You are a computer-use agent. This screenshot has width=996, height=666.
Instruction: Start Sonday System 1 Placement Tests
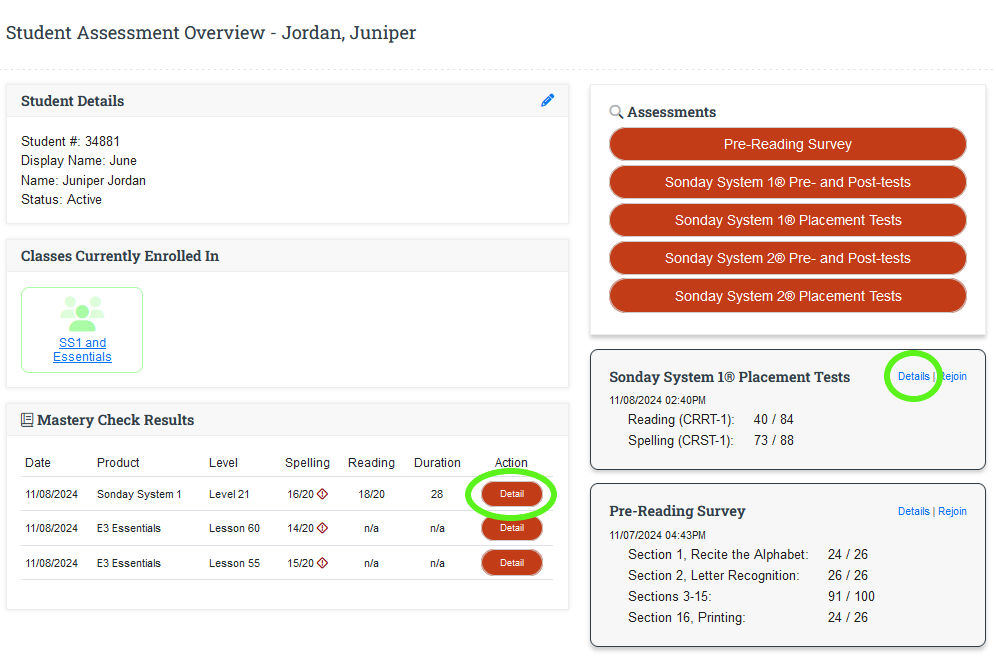click(787, 220)
